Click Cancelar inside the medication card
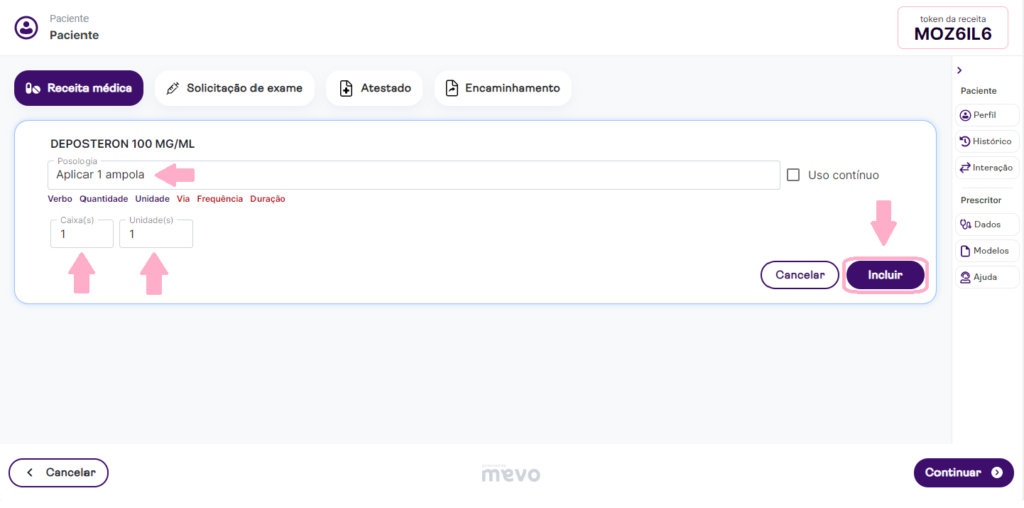Viewport: 1024px width, 508px height. (x=799, y=275)
